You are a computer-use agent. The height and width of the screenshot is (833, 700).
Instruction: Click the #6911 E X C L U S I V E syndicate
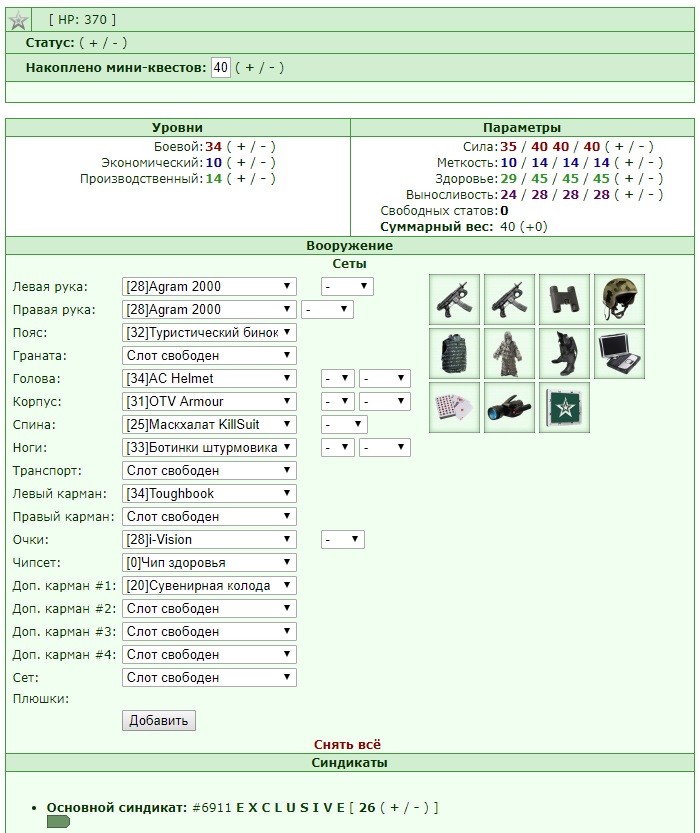click(269, 808)
